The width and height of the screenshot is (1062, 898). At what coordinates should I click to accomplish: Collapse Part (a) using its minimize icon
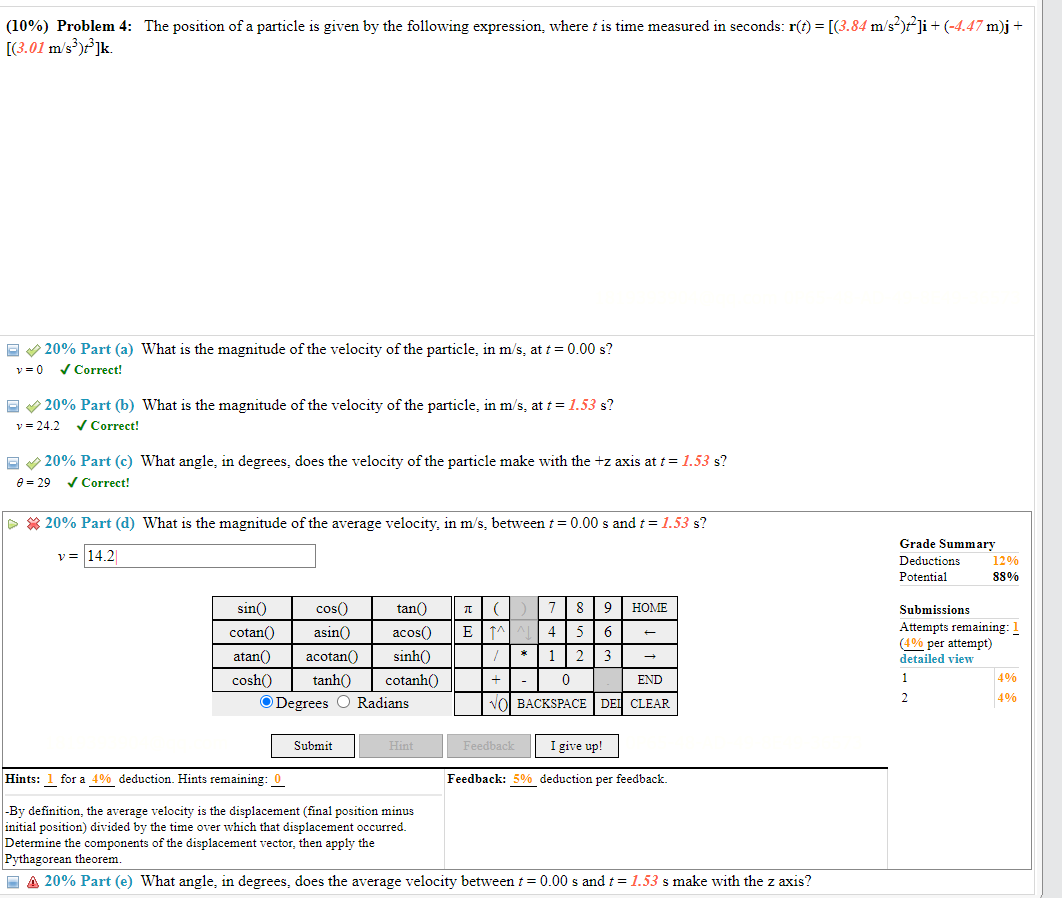12,348
